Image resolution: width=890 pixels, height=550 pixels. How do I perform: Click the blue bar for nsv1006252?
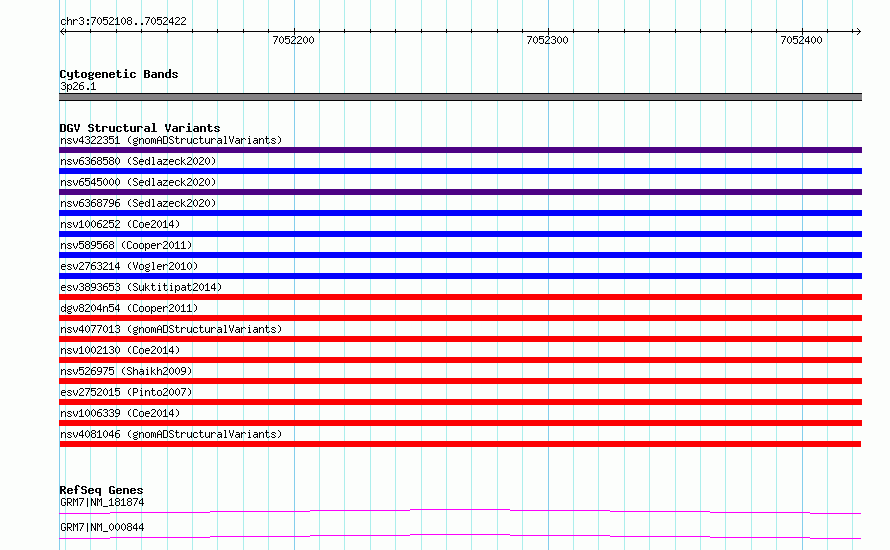460,234
